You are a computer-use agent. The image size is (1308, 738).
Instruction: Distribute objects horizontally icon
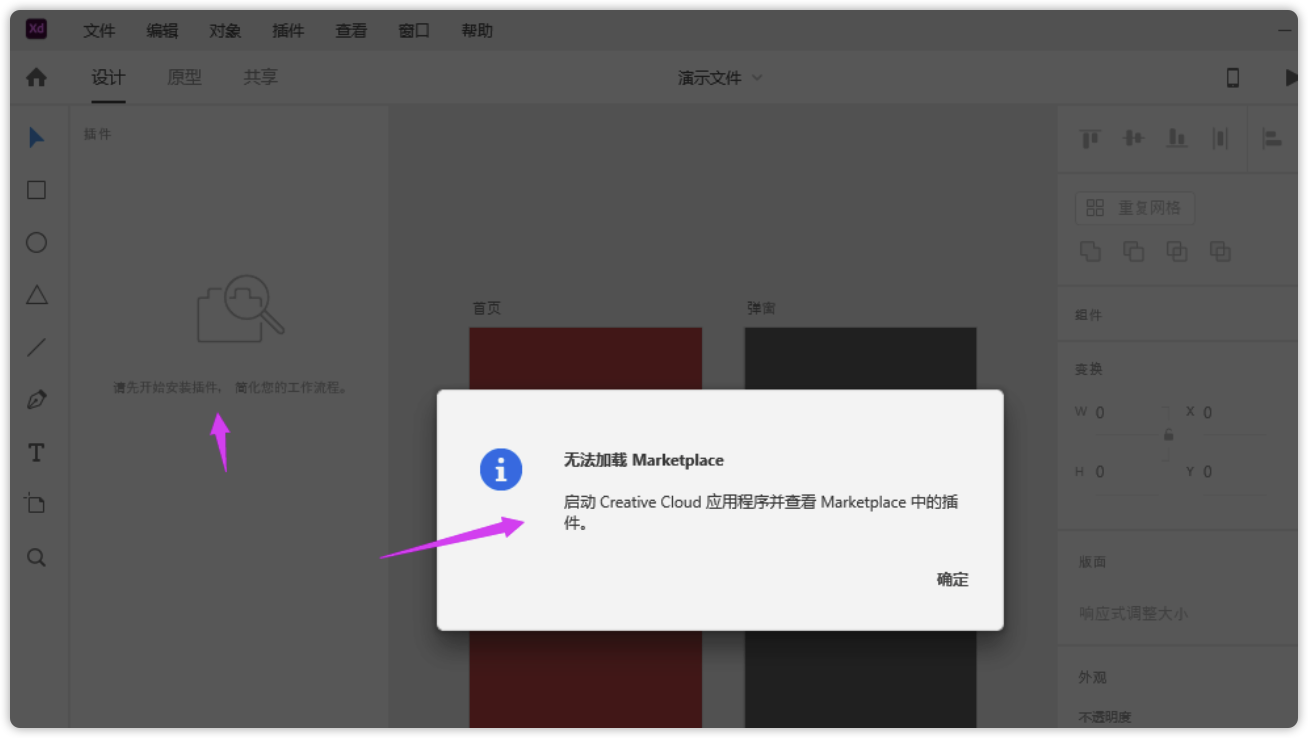[1220, 139]
